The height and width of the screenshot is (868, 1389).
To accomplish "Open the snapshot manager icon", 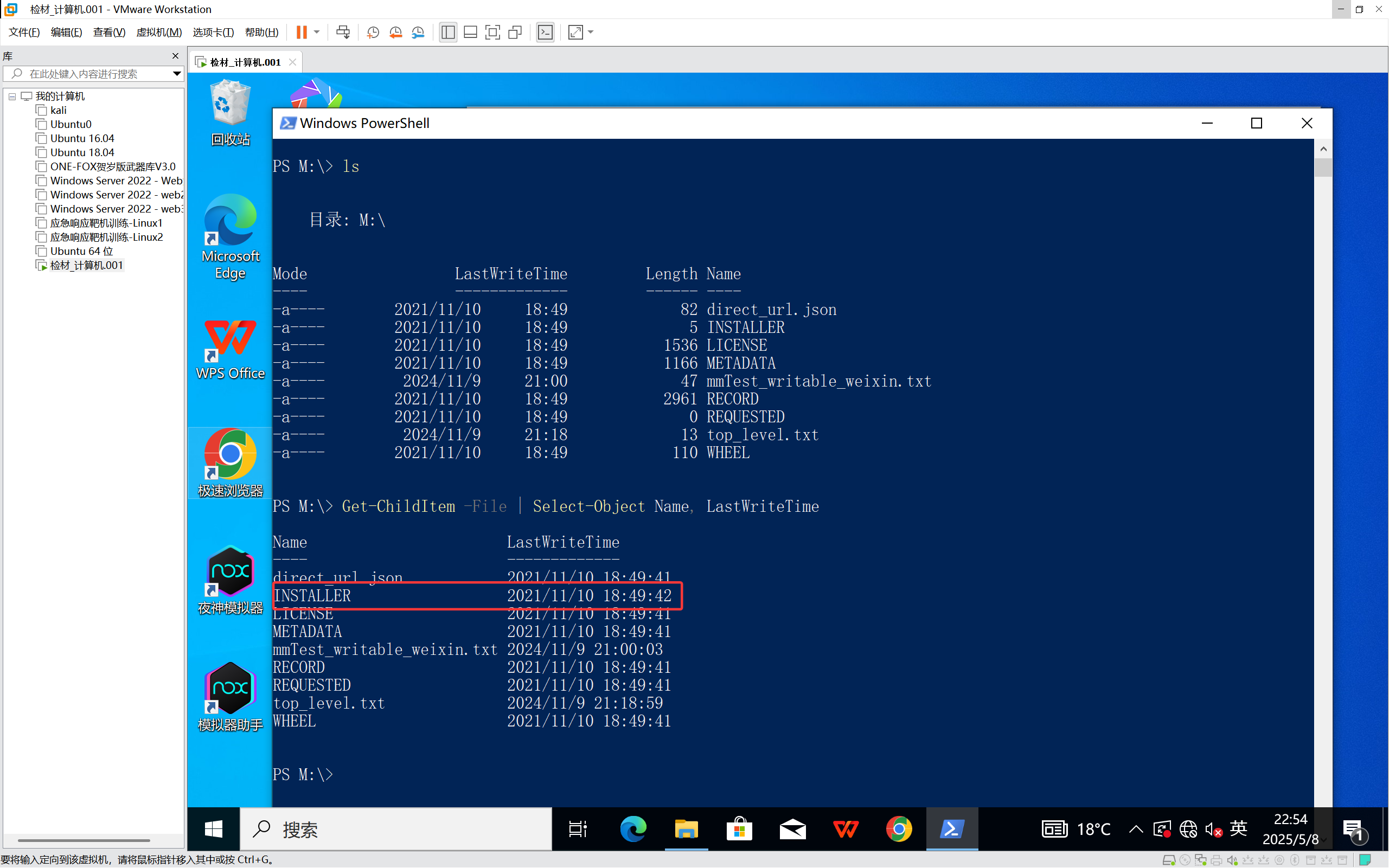I will click(x=418, y=32).
